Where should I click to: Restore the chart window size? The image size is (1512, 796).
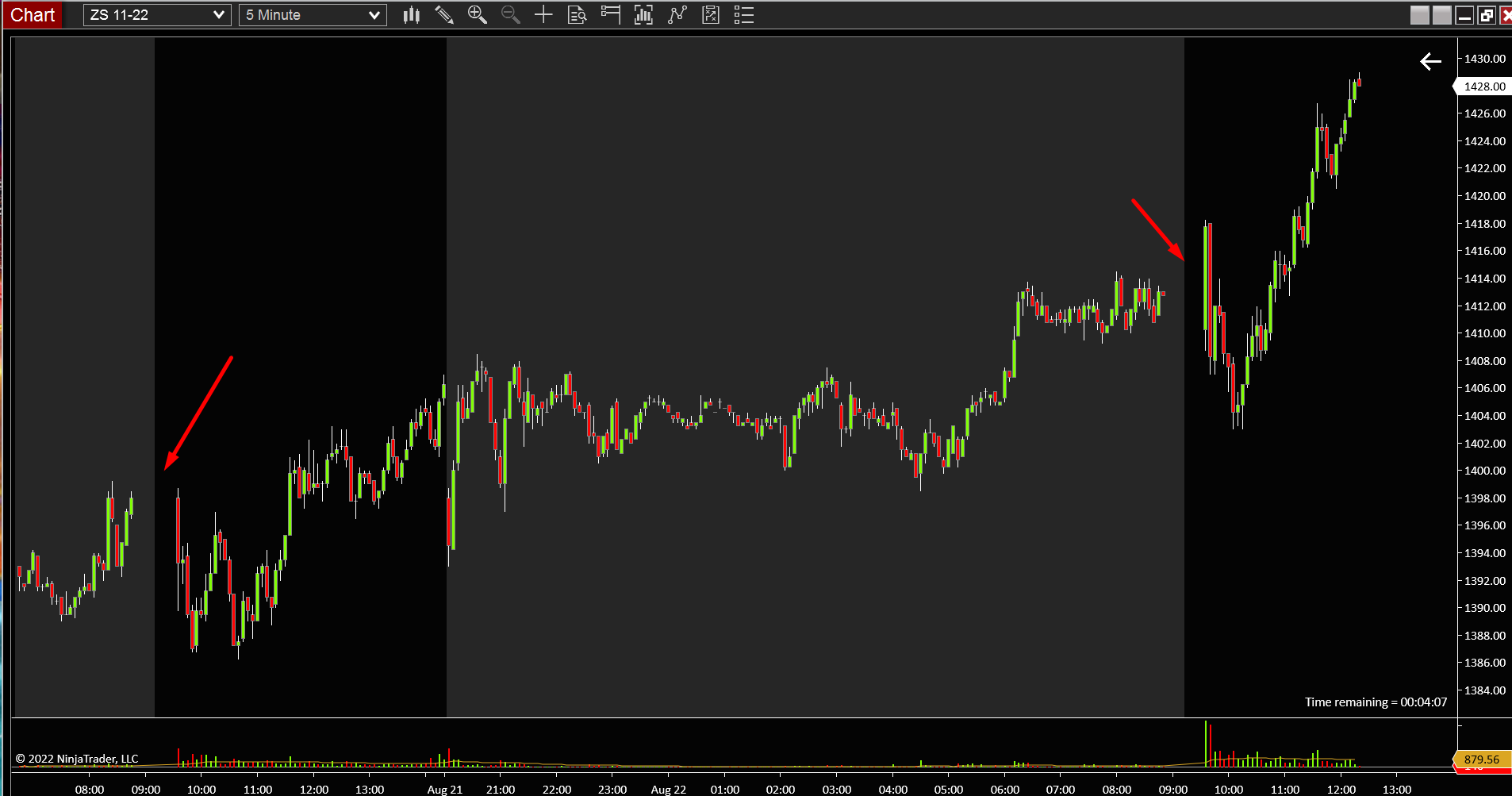pos(1486,14)
